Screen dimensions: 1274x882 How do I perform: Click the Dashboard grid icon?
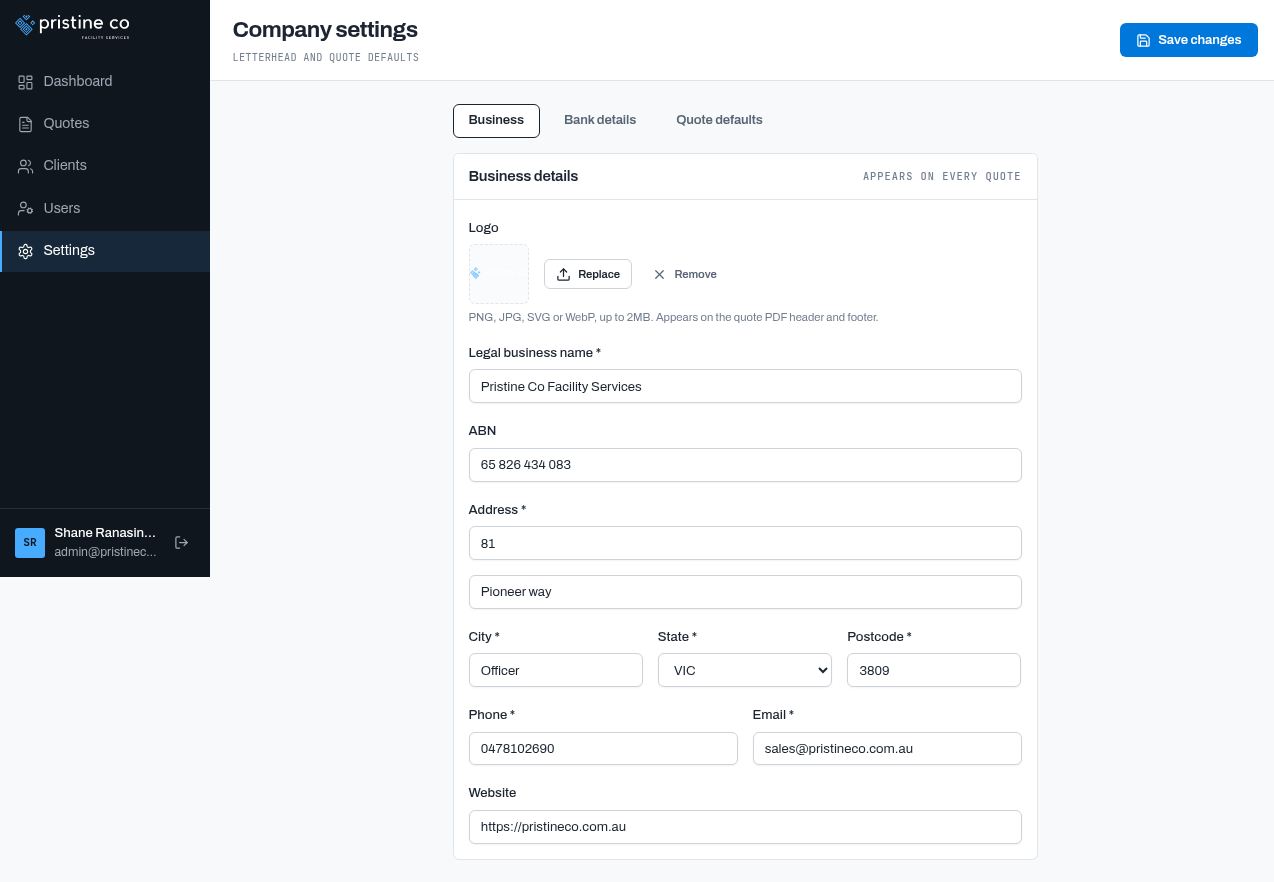coord(26,82)
